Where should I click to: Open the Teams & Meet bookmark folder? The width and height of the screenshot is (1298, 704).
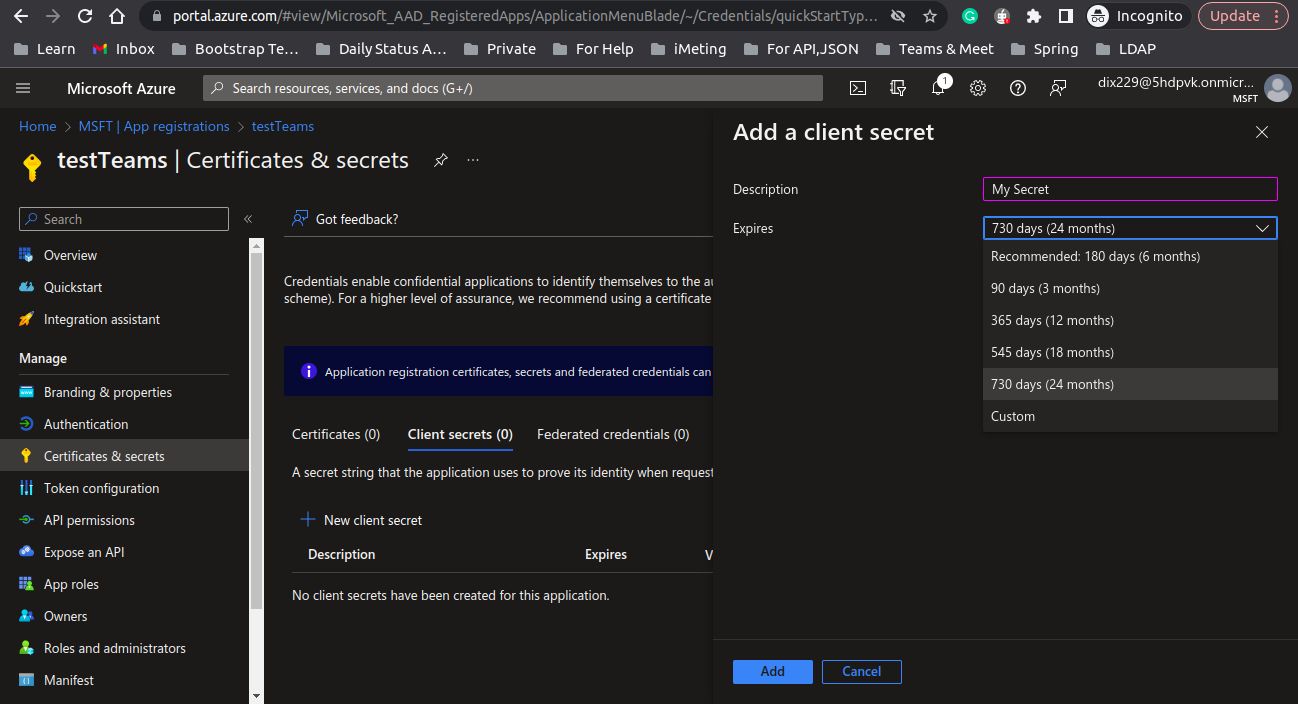934,48
